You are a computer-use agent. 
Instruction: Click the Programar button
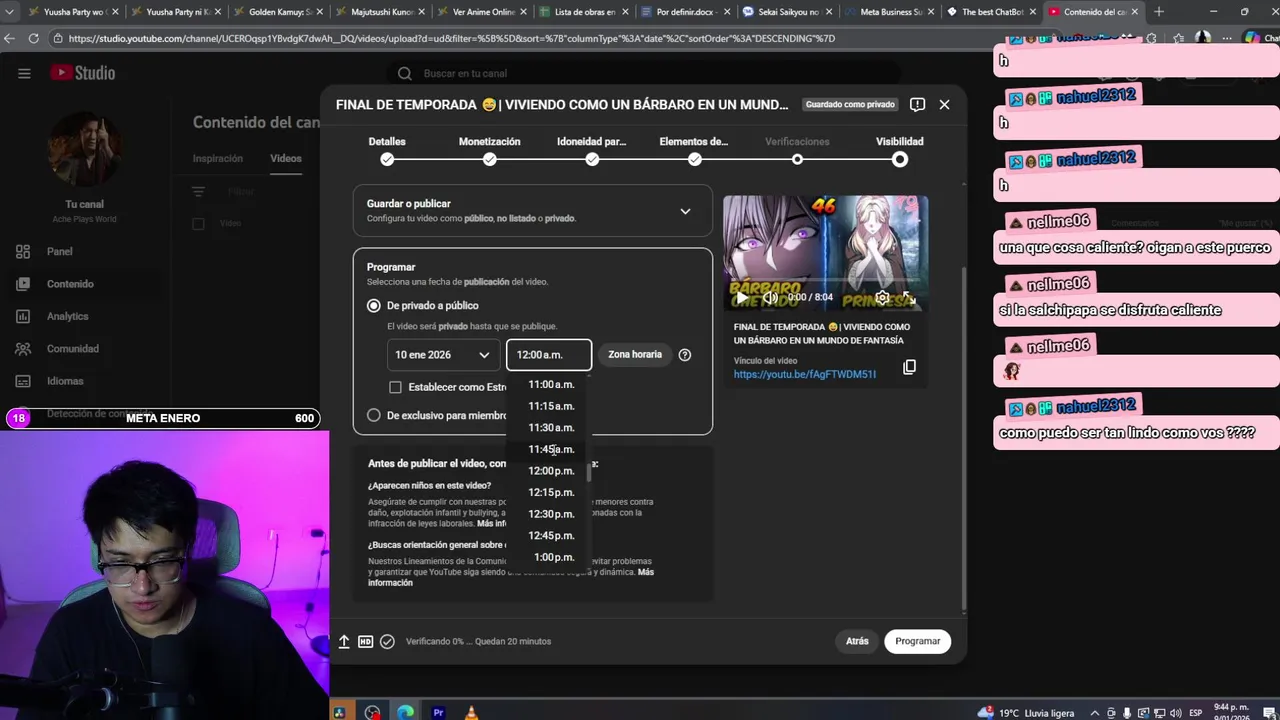[918, 641]
